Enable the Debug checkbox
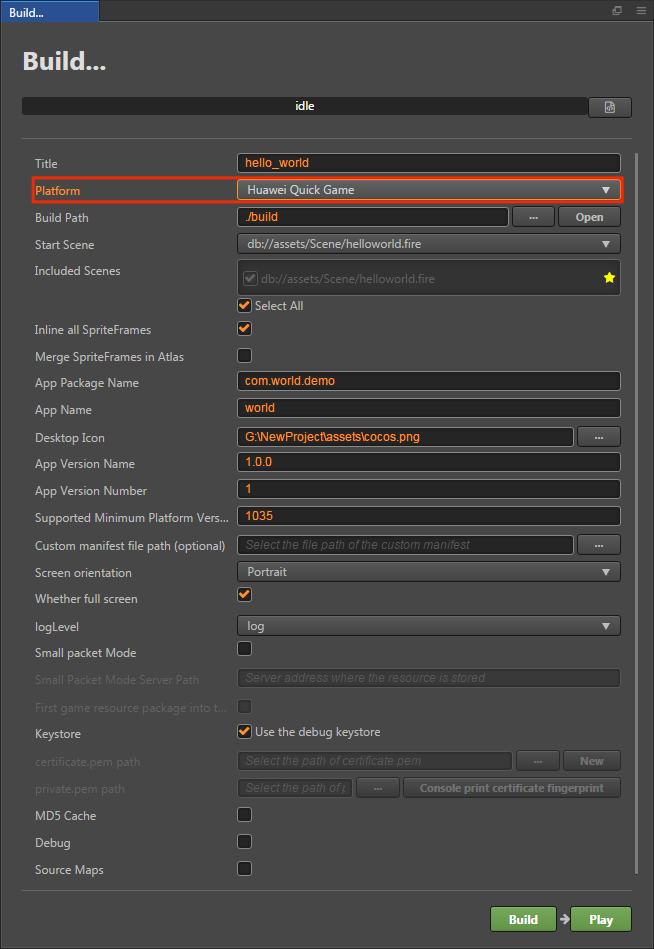Viewport: 654px width, 949px height. click(x=244, y=842)
